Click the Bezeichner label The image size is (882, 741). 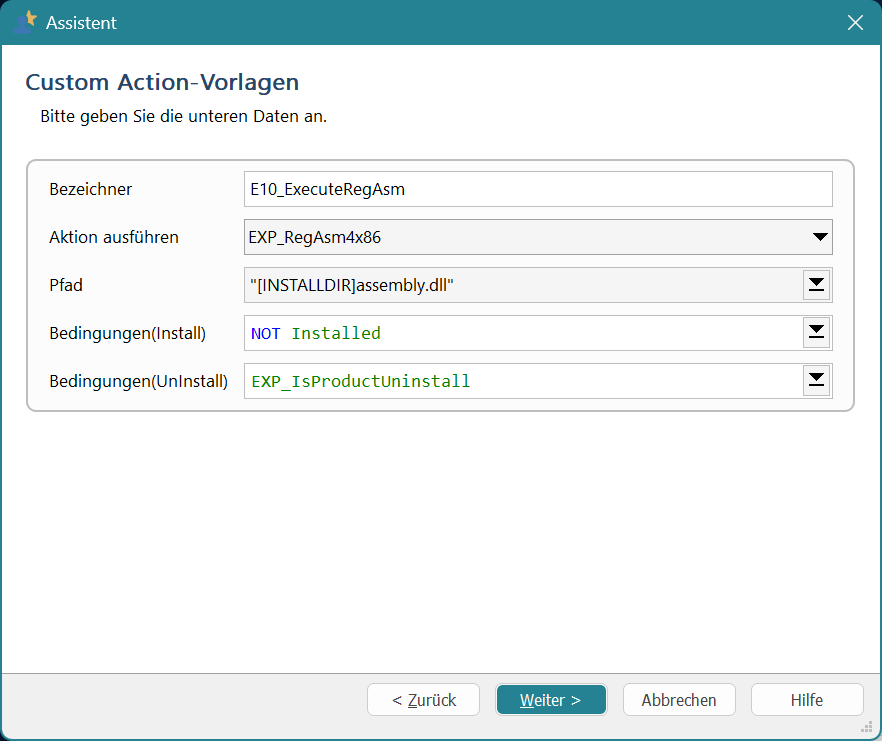click(90, 189)
